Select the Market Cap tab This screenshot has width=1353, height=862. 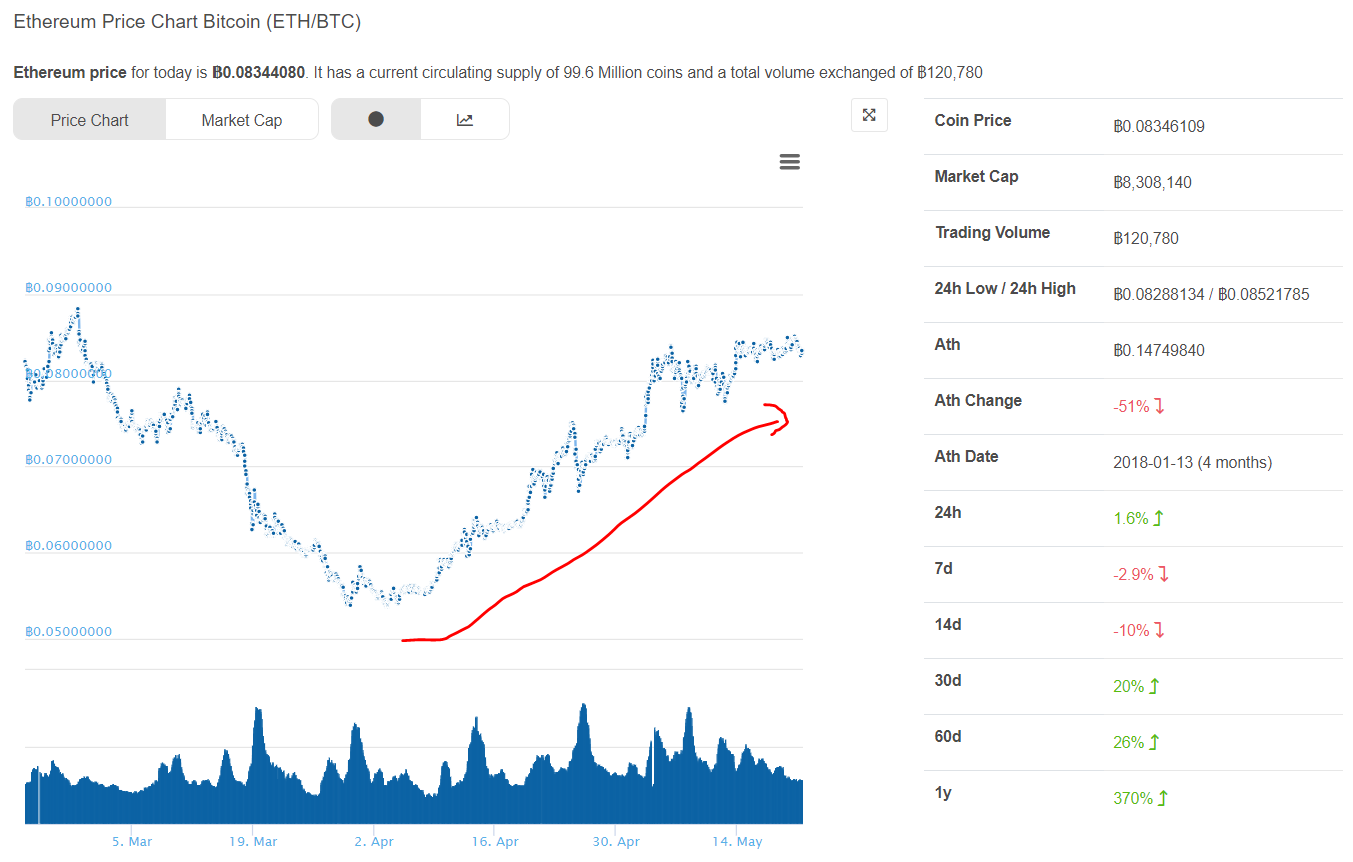coord(242,120)
